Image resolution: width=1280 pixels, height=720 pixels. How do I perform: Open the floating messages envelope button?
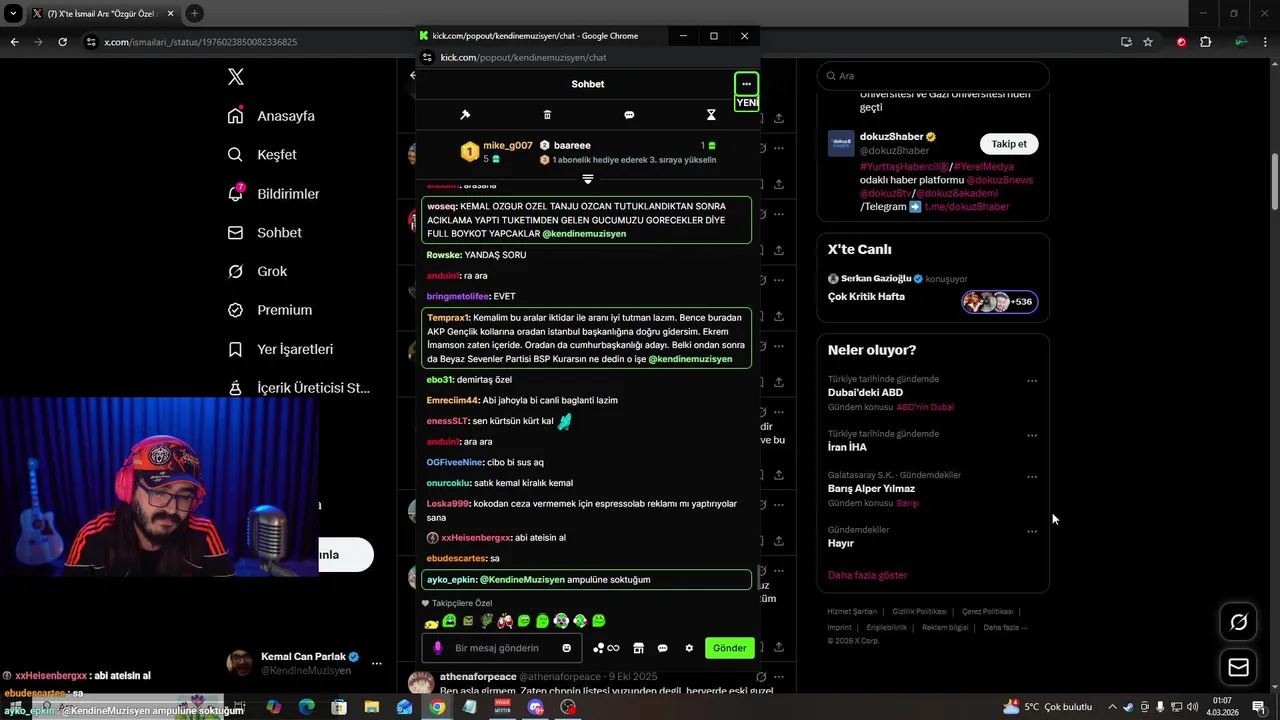tap(1239, 668)
